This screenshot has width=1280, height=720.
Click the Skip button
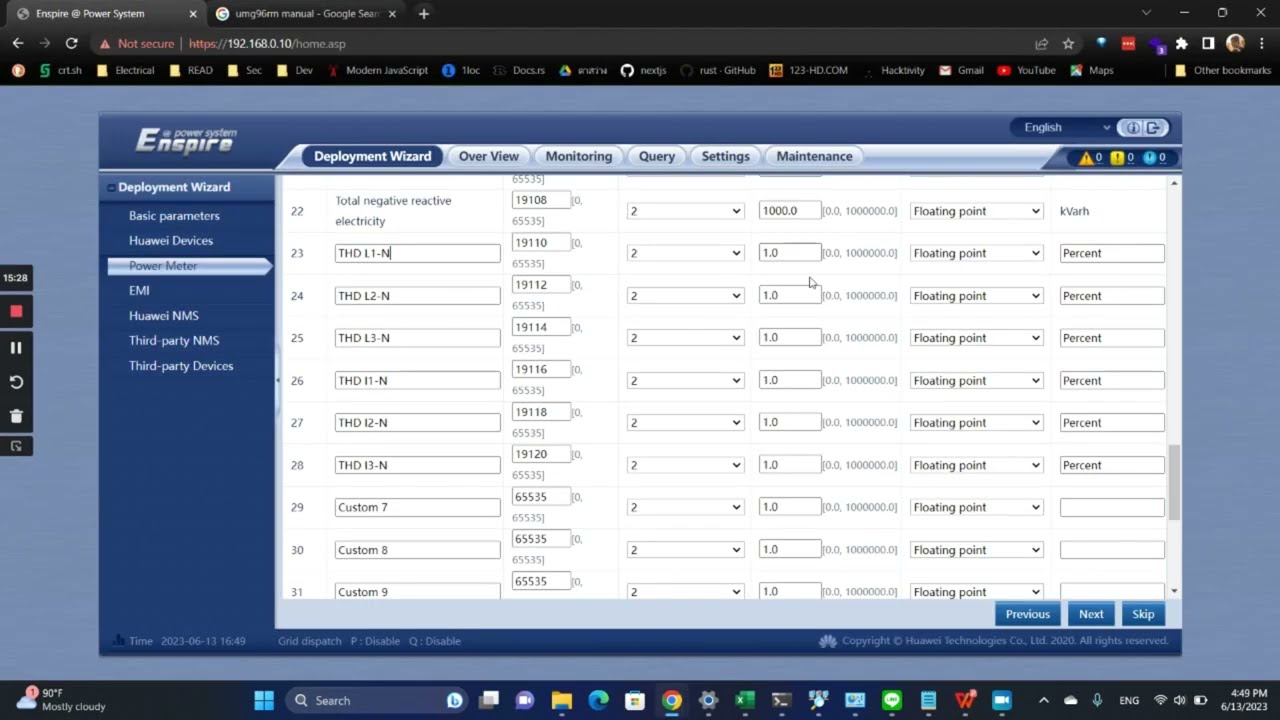[1143, 615]
